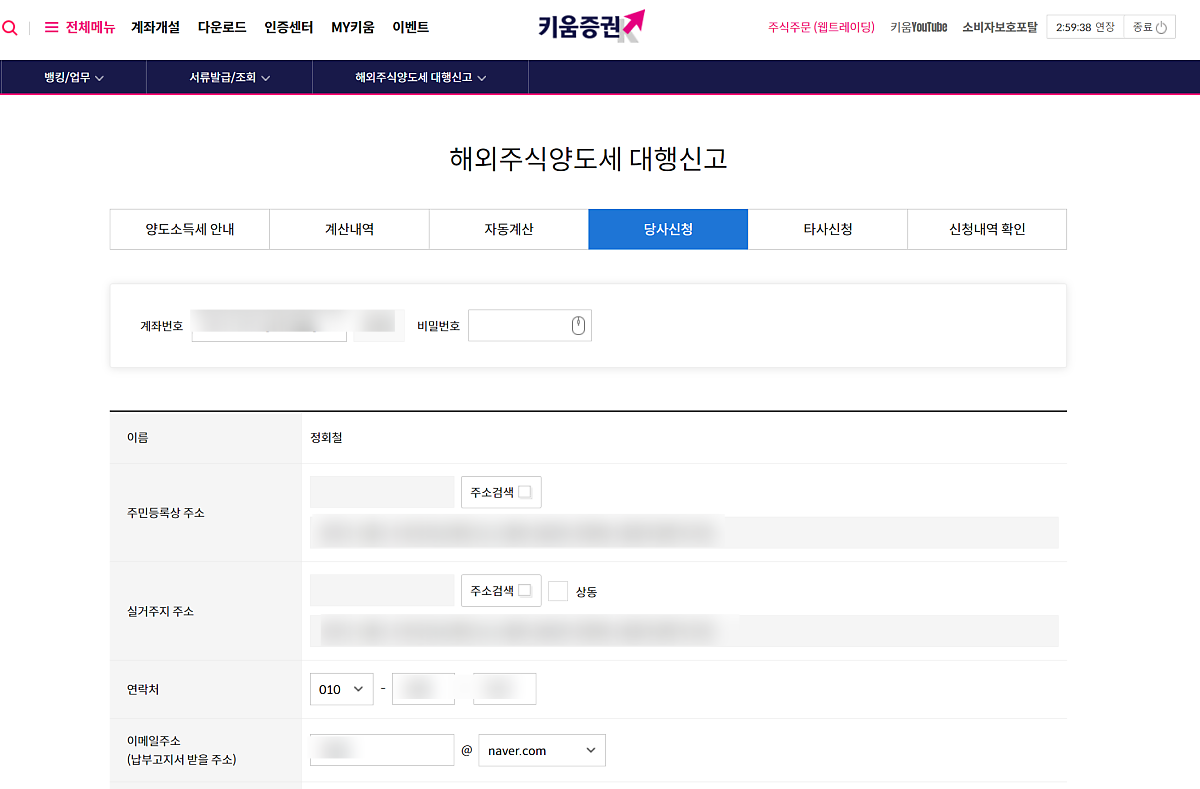Click the 2:59:38 session timer
Screen dimensions: 1200x789
click(x=1073, y=28)
